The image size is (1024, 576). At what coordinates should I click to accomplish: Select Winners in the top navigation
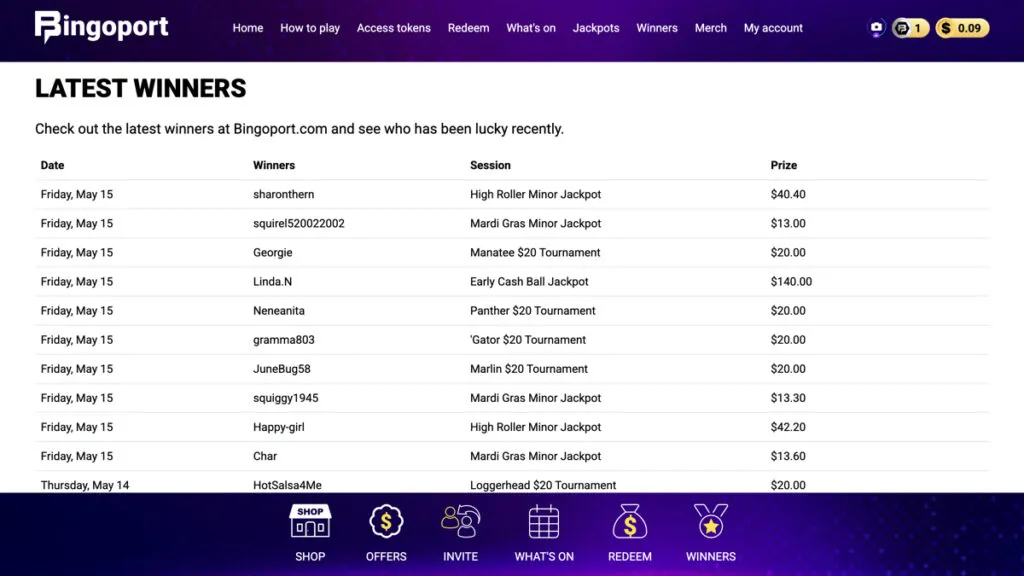tap(657, 28)
